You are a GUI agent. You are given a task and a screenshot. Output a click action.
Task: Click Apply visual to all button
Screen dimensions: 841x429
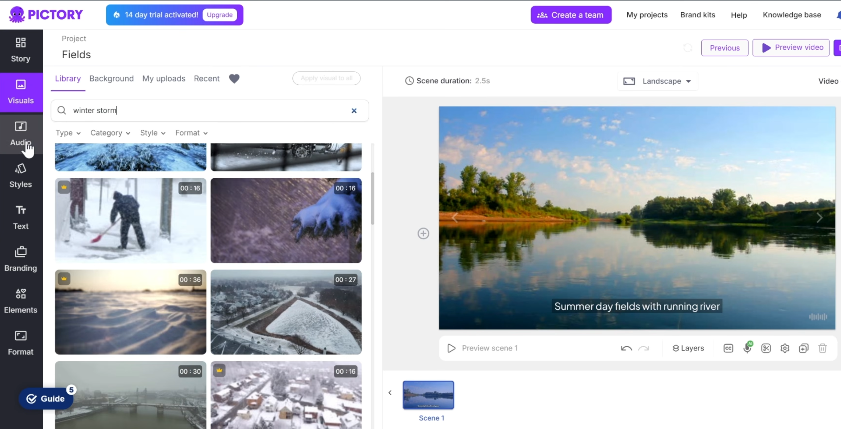point(326,78)
